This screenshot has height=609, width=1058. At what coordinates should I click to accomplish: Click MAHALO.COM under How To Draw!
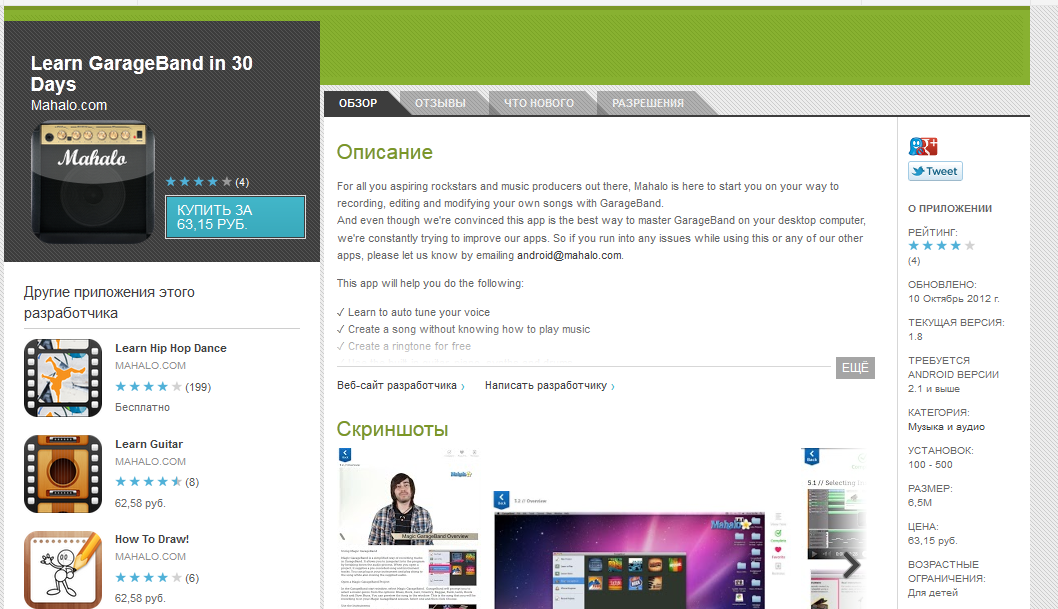pos(150,556)
